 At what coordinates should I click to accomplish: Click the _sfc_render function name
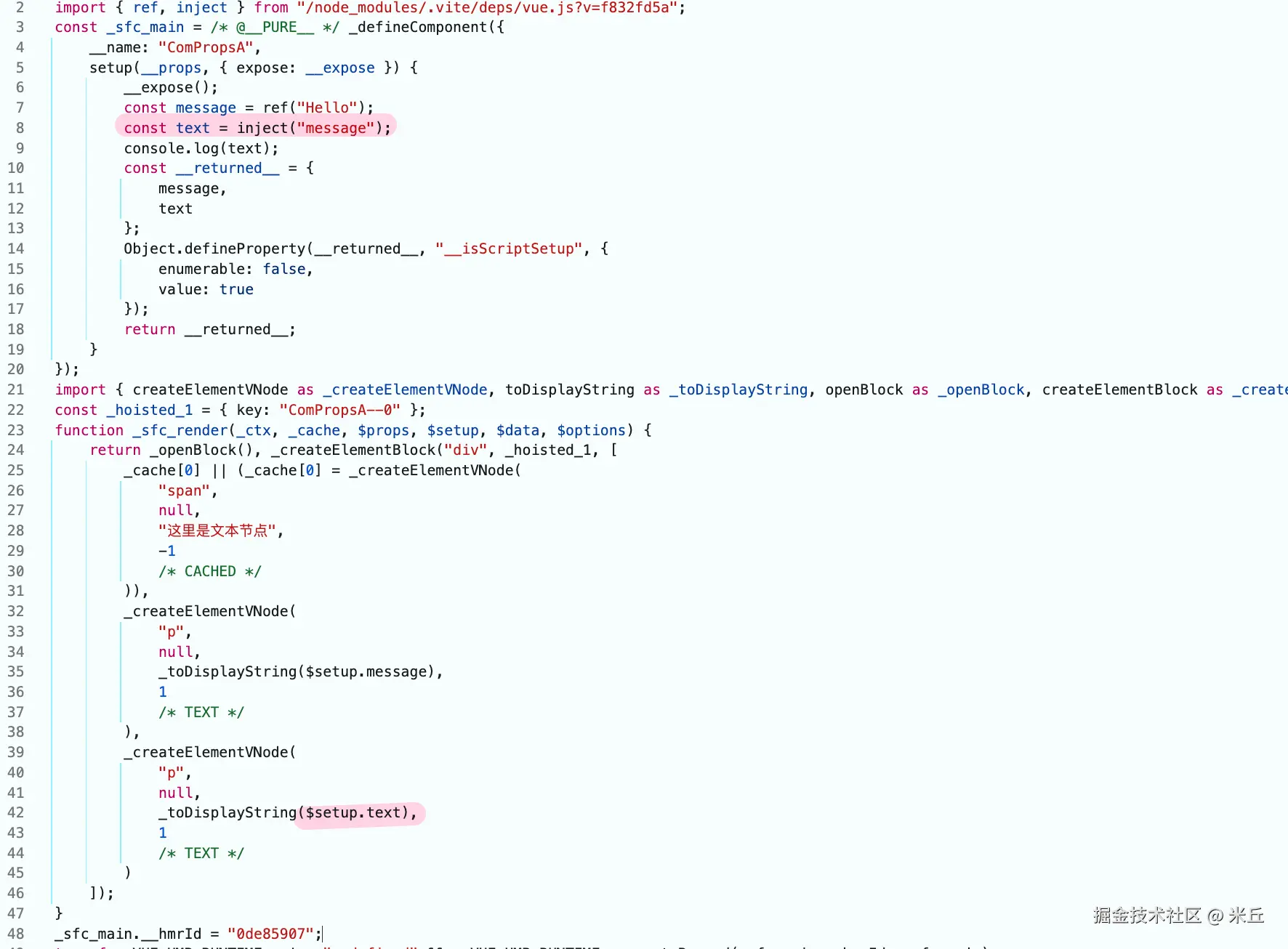[180, 430]
